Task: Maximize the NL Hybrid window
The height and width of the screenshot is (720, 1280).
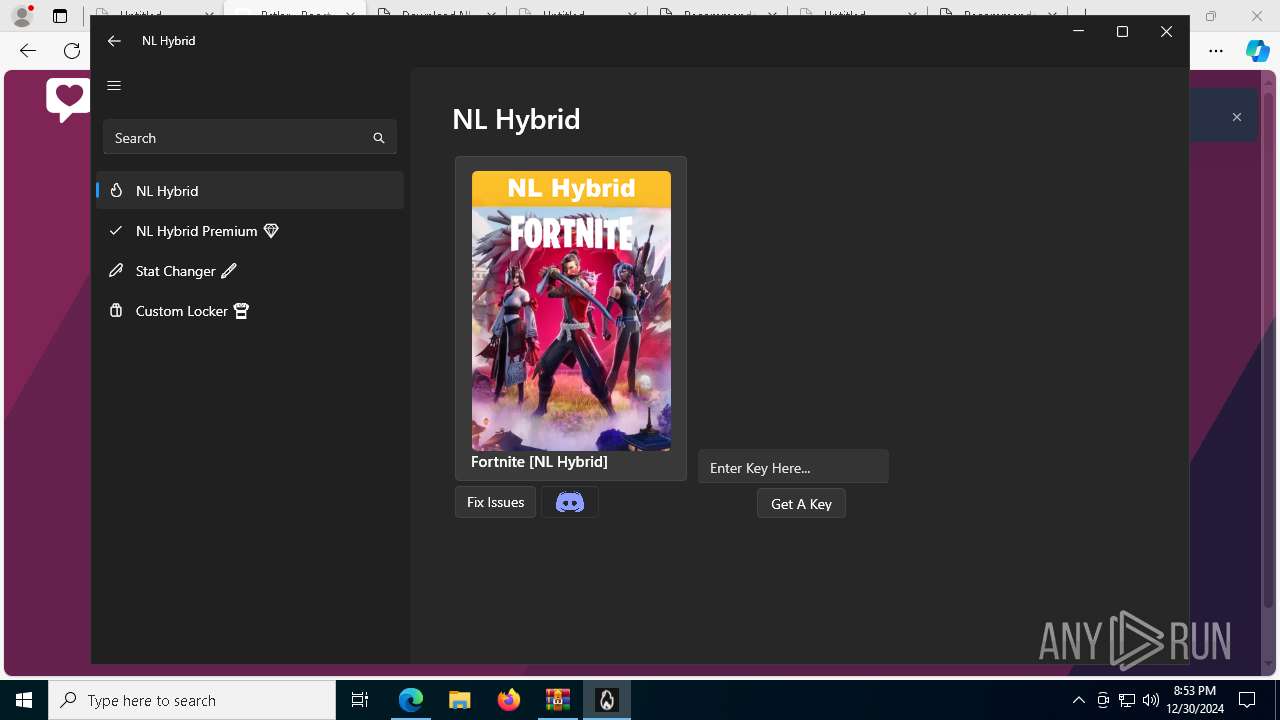Action: 1122,32
